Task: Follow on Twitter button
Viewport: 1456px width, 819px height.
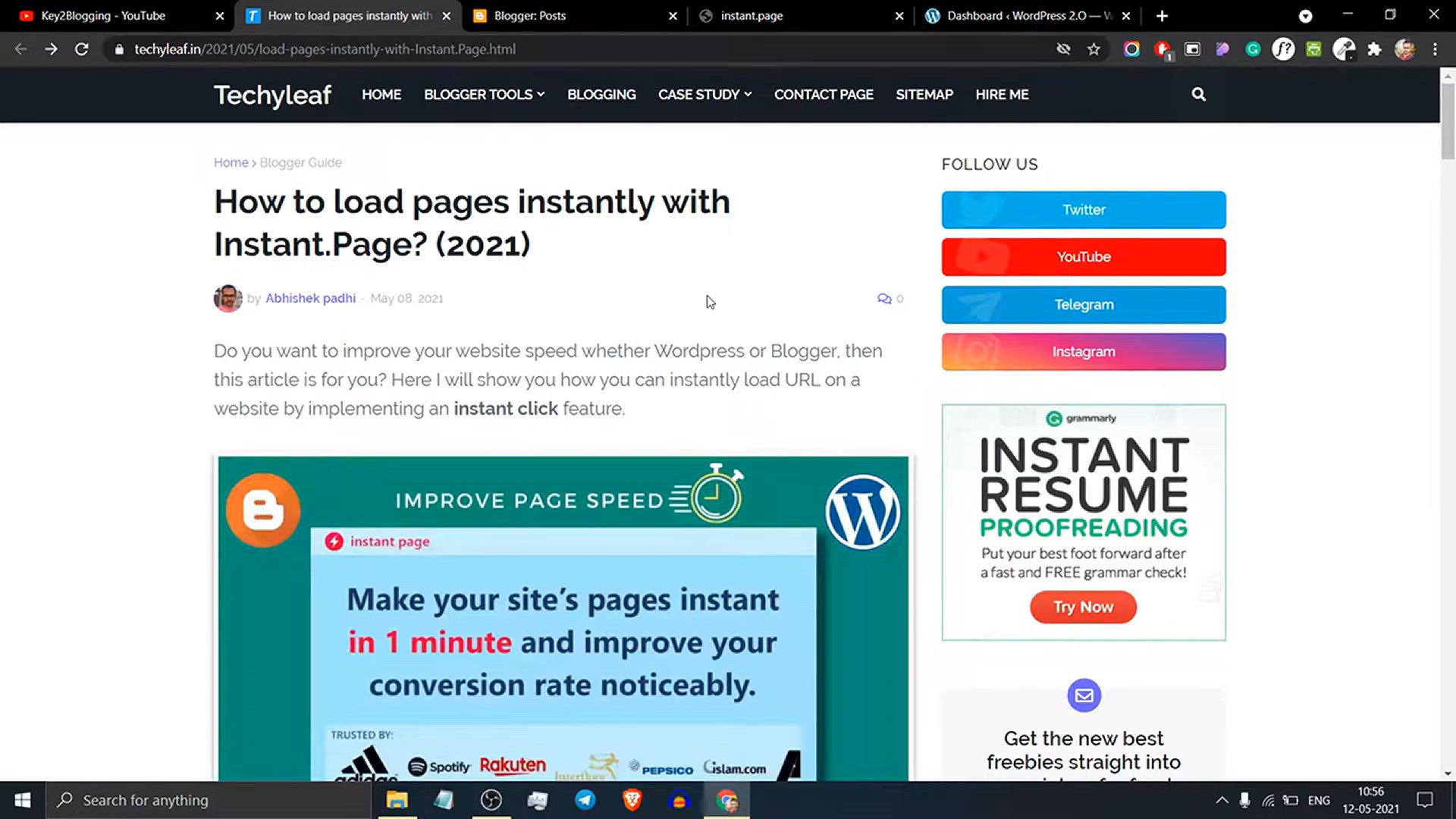Action: [x=1083, y=210]
